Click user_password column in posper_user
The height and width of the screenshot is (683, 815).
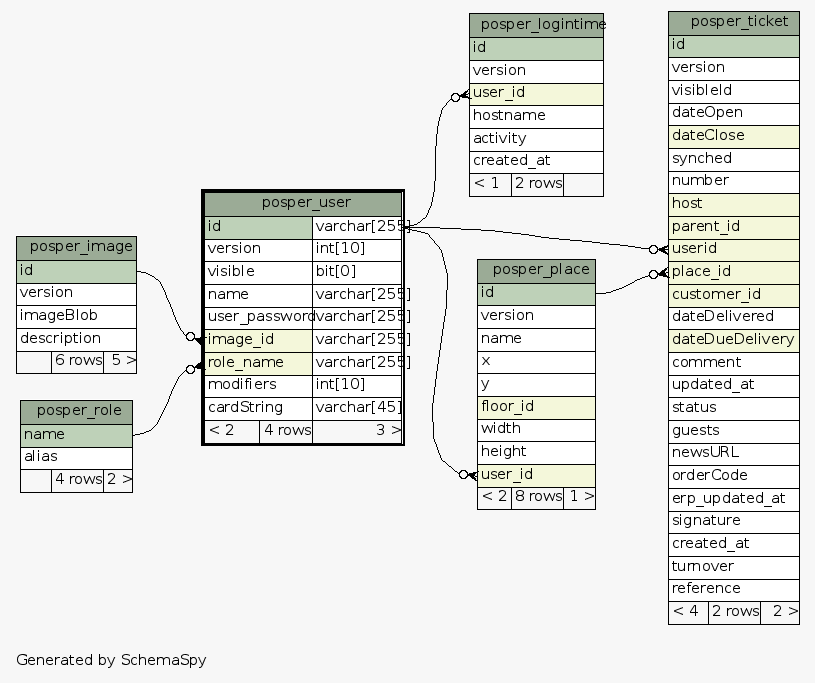pos(258,317)
